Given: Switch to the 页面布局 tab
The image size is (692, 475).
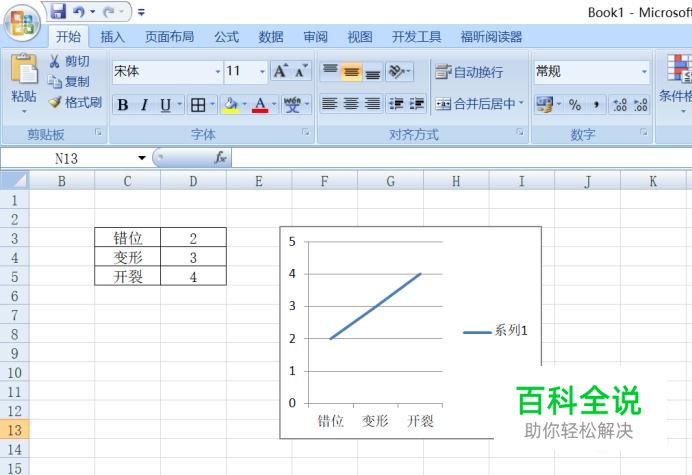Looking at the screenshot, I should pyautogui.click(x=169, y=37).
